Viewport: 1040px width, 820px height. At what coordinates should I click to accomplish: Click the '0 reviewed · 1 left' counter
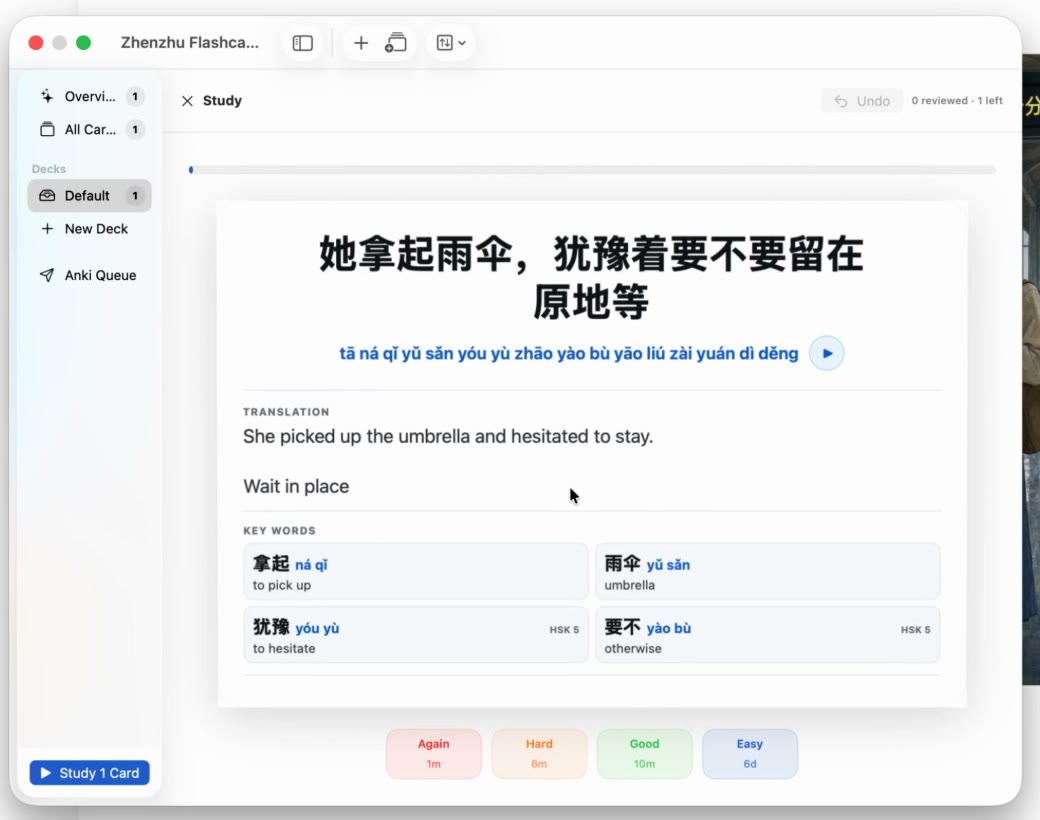pyautogui.click(x=956, y=101)
